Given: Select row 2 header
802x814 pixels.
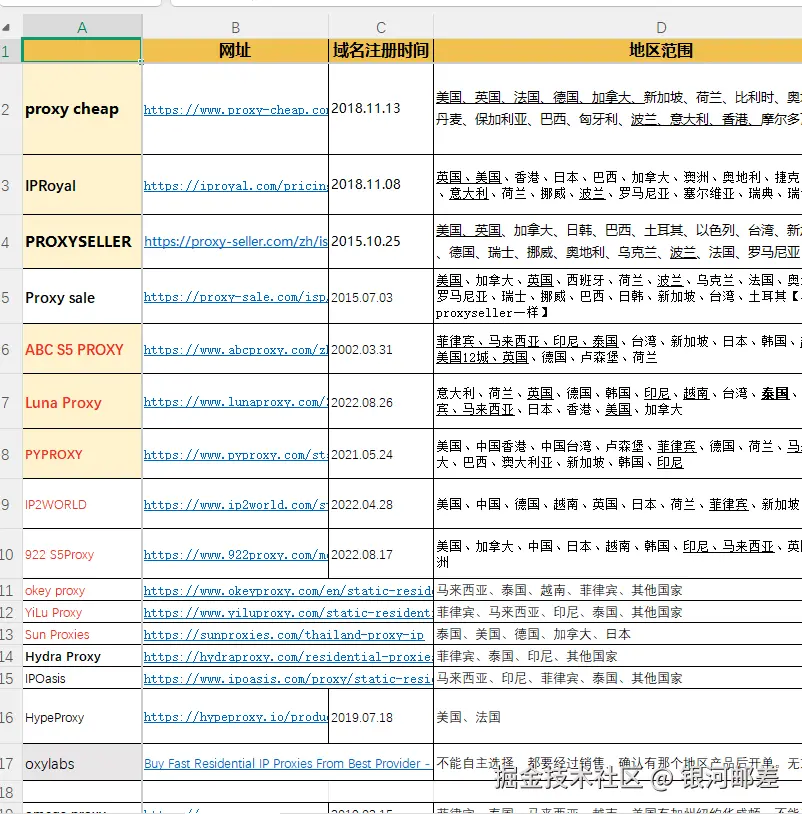Looking at the screenshot, I should pos(10,109).
